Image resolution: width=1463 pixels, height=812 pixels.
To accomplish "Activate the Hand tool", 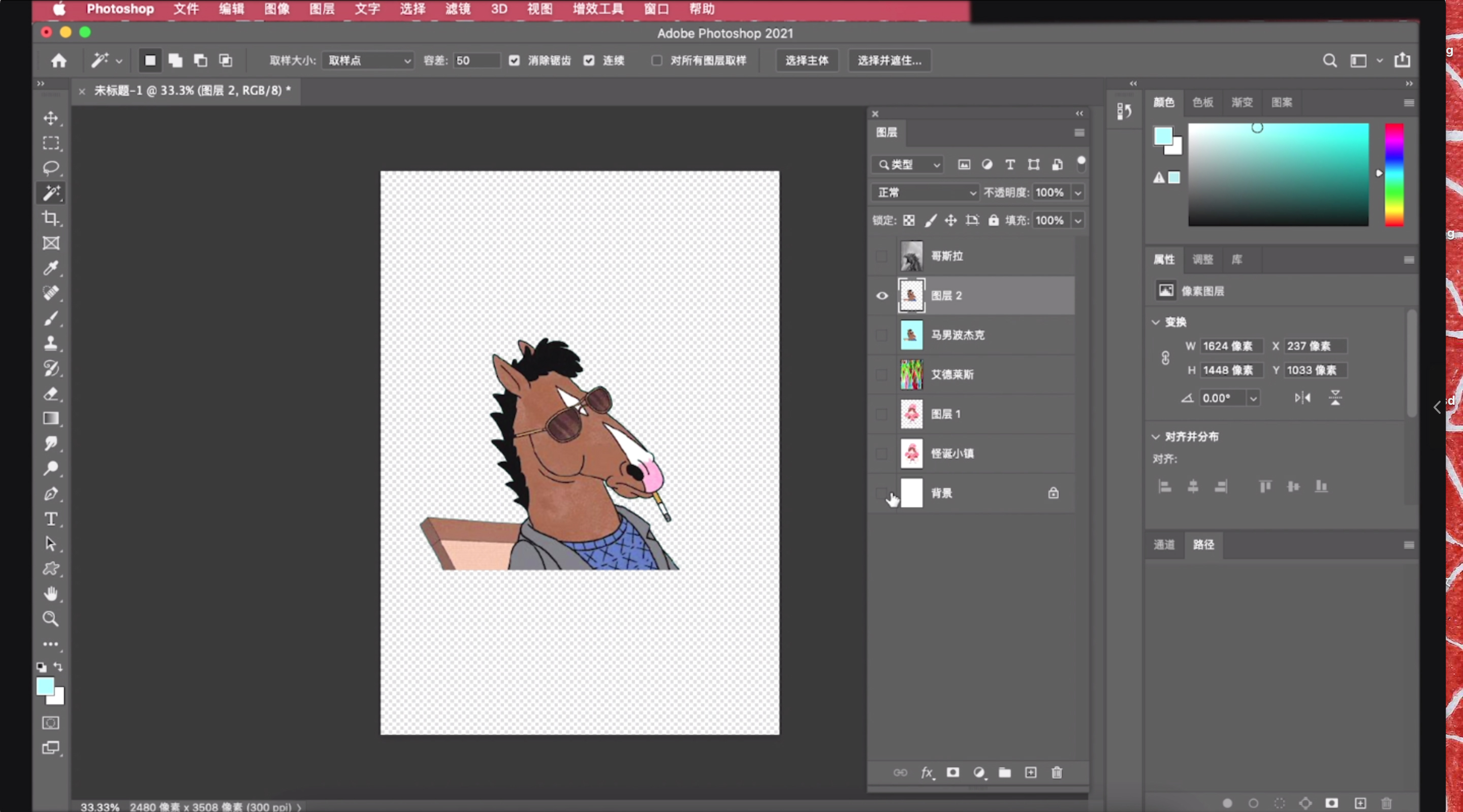I will point(51,594).
